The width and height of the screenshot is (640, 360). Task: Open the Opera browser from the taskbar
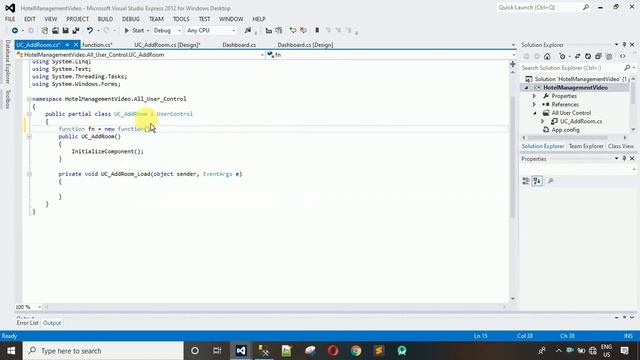[333, 351]
